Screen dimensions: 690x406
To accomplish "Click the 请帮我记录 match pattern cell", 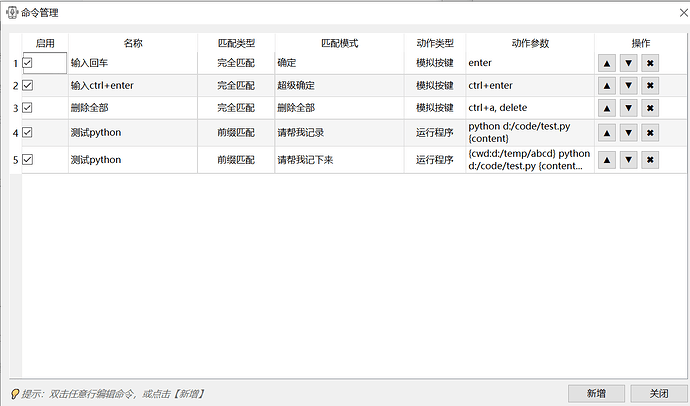I will coord(339,133).
